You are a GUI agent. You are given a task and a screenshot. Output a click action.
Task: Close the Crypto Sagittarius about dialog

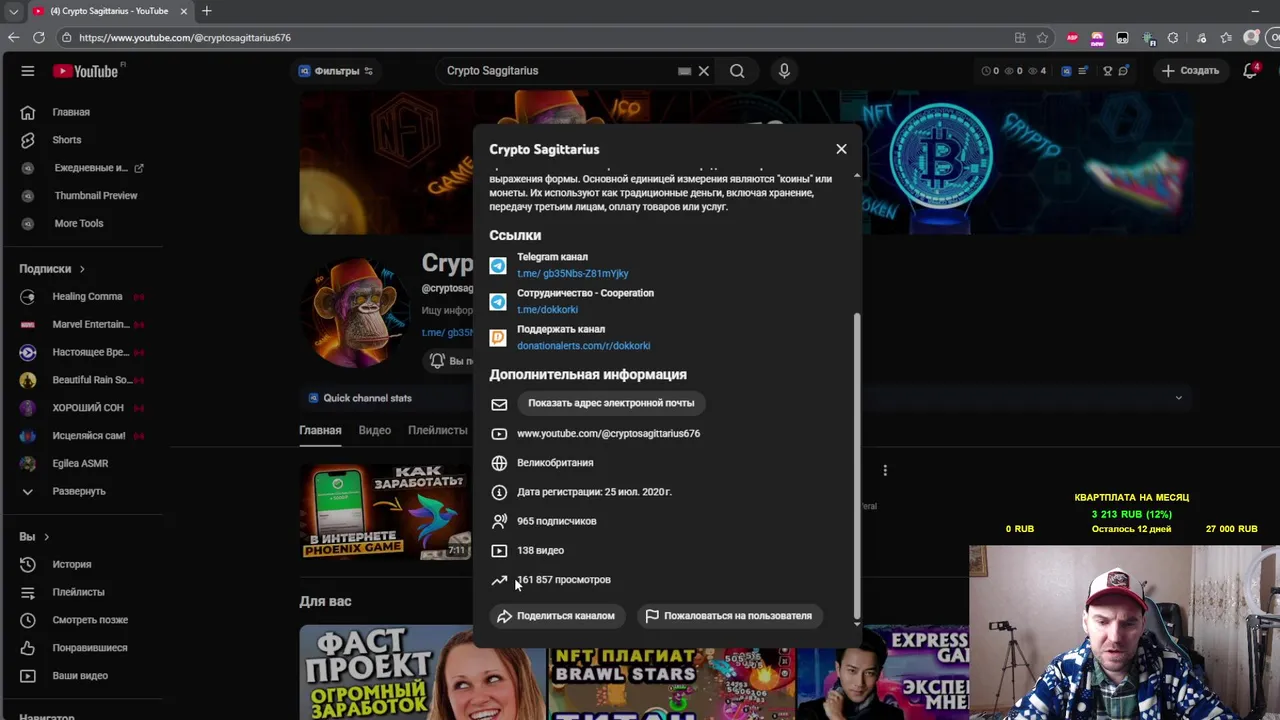coord(841,149)
